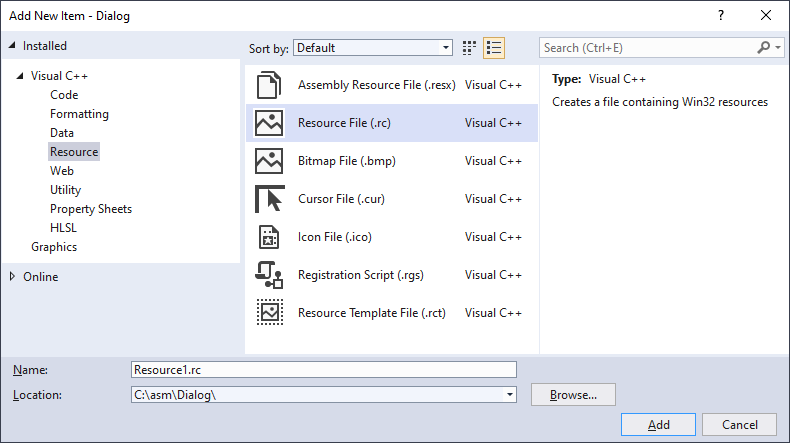Select the Visual C++ tree label
The image size is (790, 443).
(59, 76)
